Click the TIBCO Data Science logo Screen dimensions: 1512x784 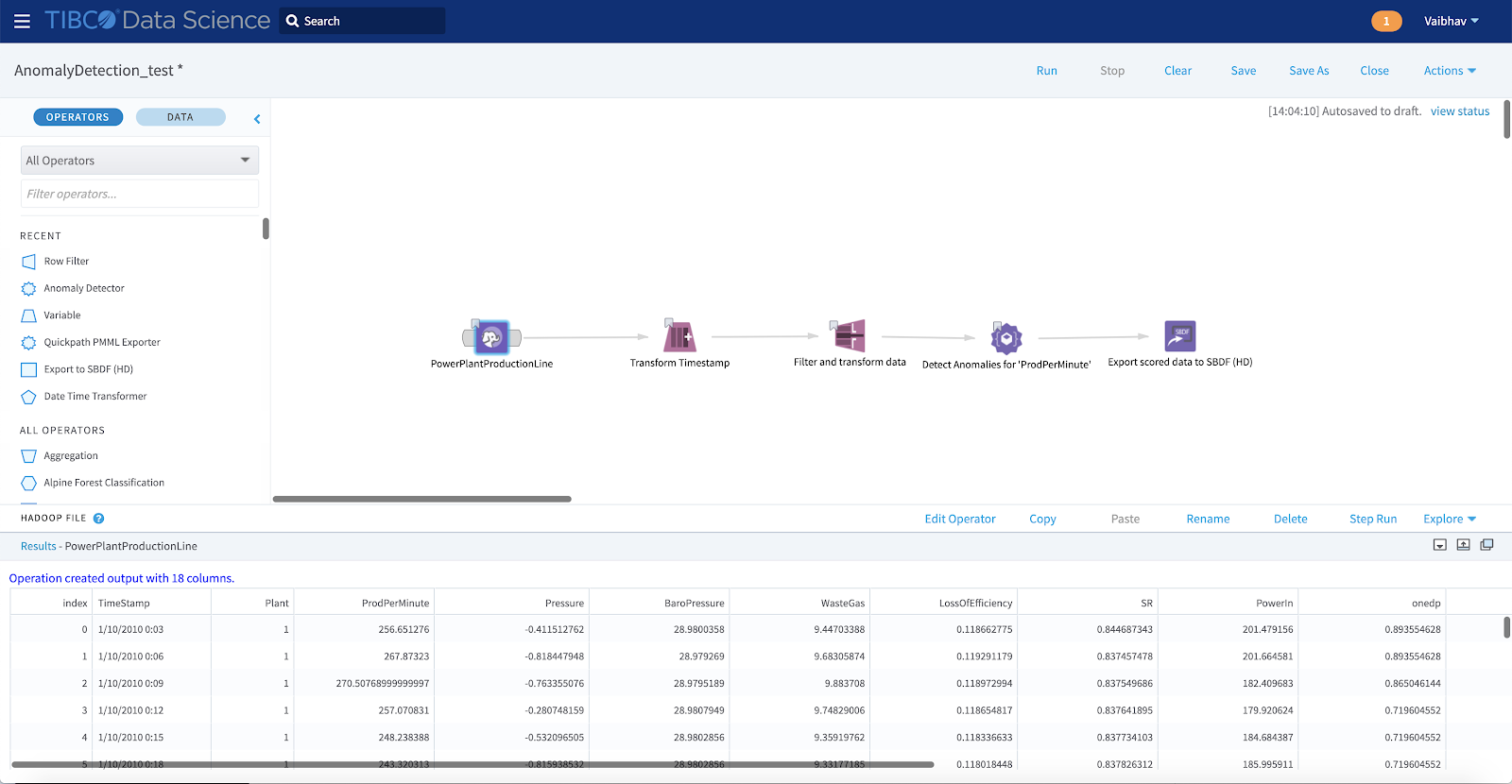click(157, 20)
